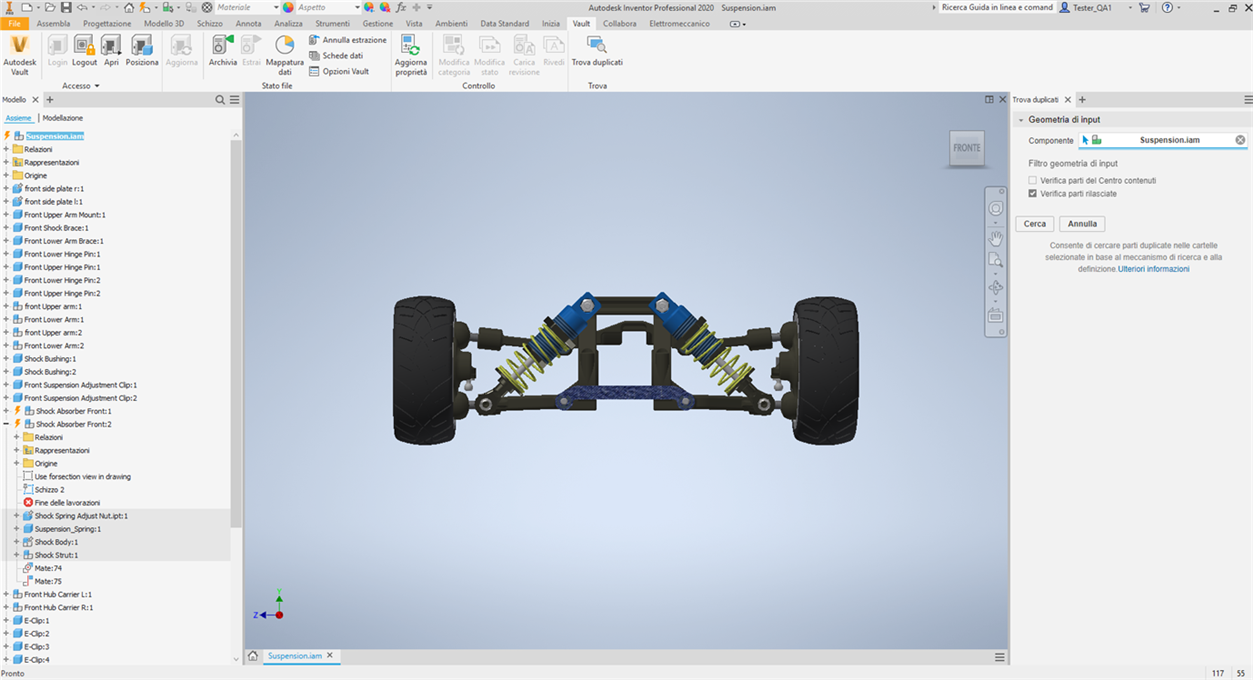Click the component selection arrow in Trova duplicati

tap(1085, 140)
